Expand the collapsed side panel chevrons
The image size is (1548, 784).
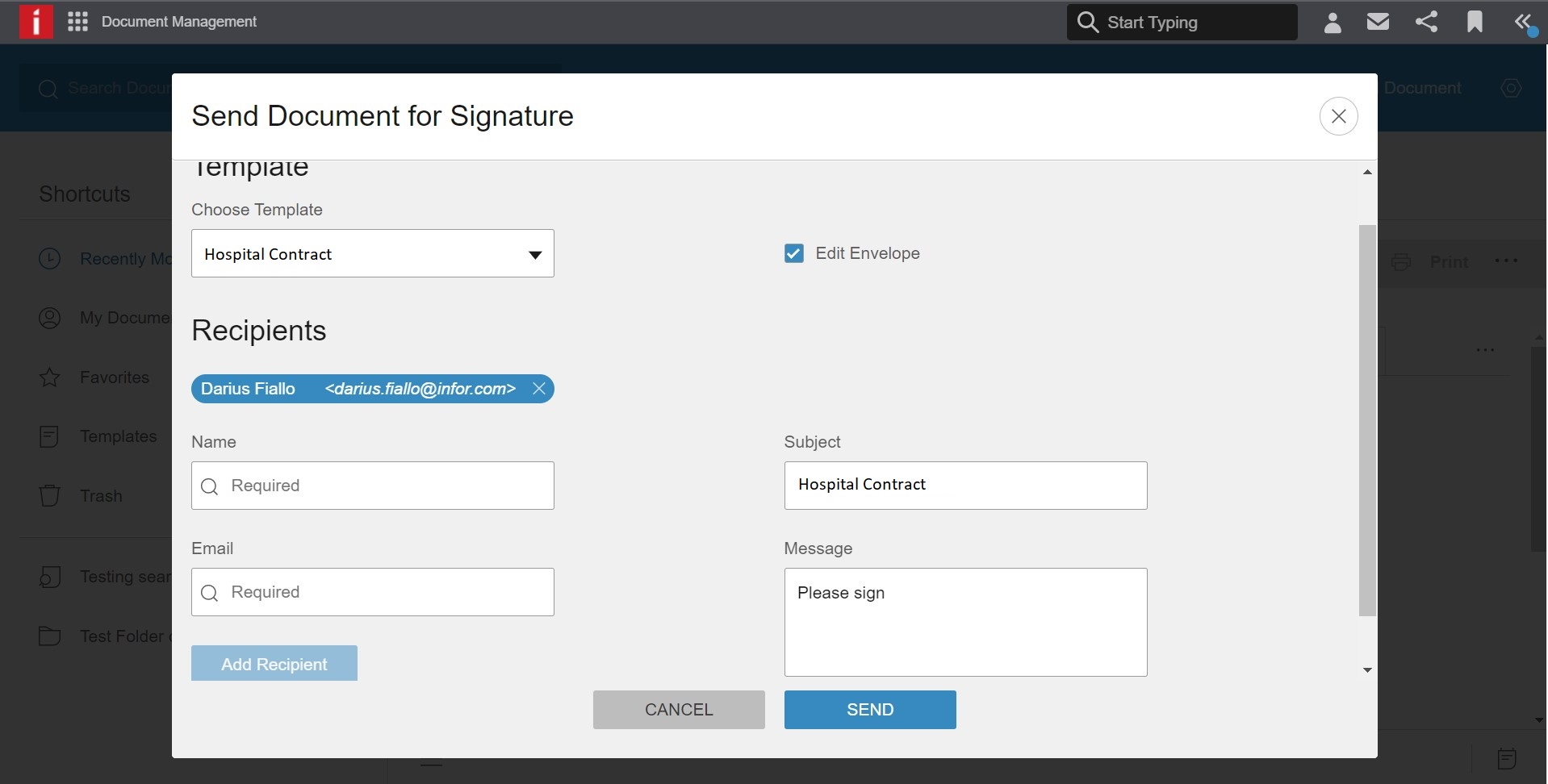[1523, 22]
